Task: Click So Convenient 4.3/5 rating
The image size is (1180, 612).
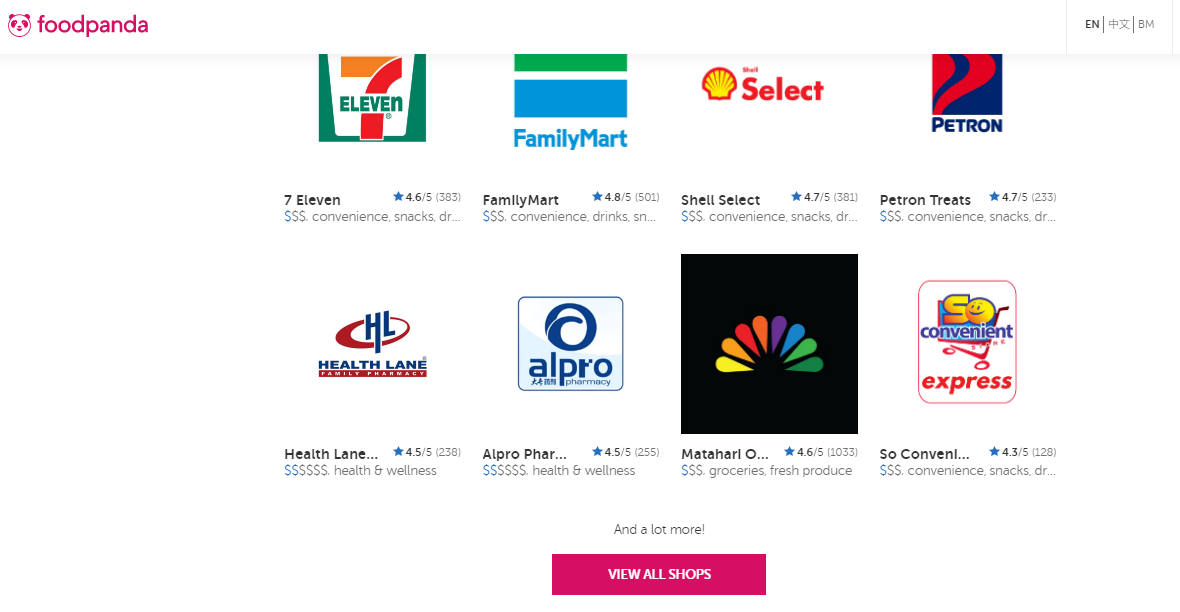Action: (x=1023, y=452)
